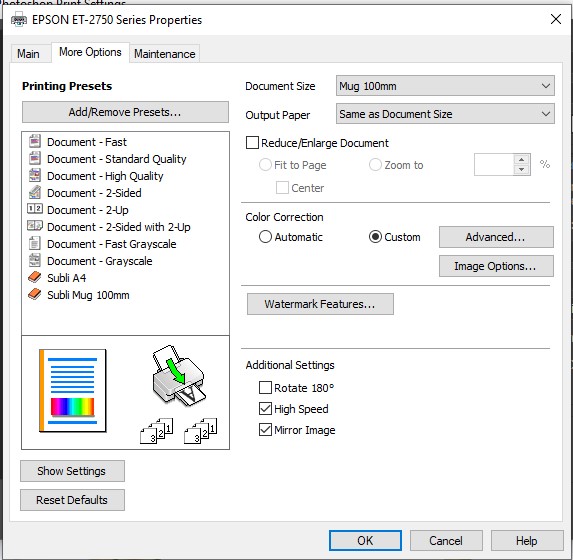Open the Document Size dropdown
Screen dimensions: 573x560
point(445,86)
